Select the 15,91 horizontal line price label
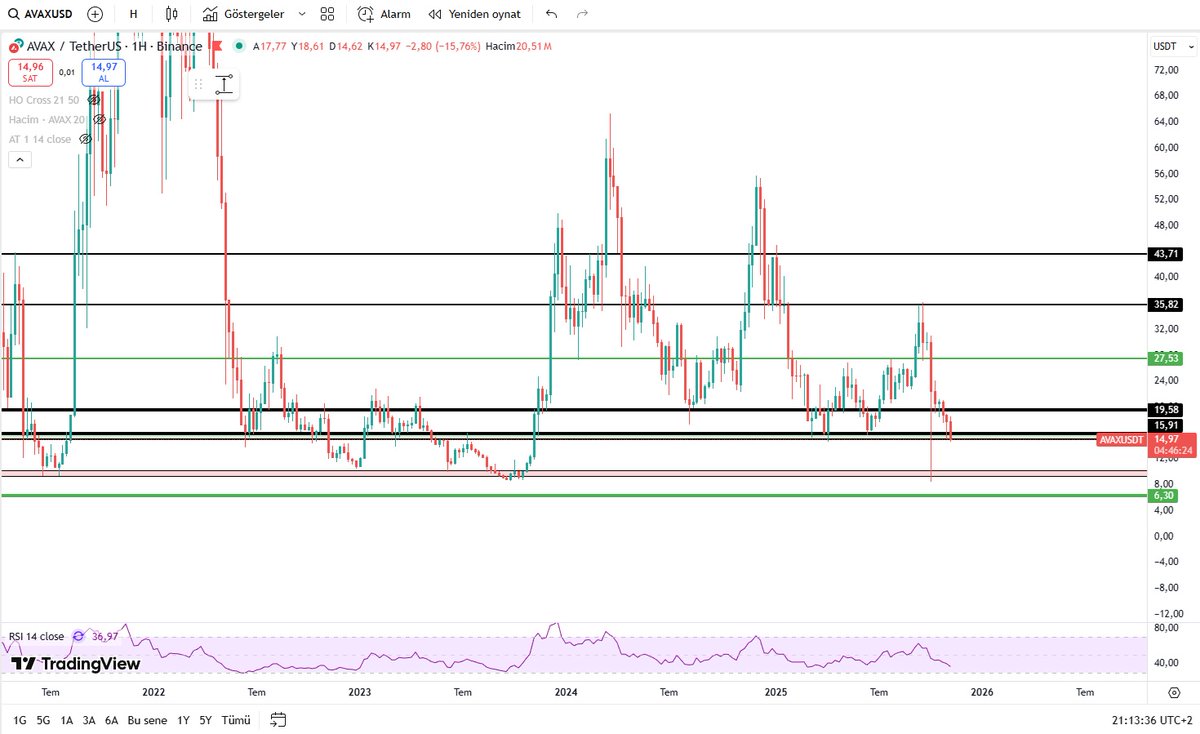This screenshot has width=1200, height=734. click(1164, 425)
